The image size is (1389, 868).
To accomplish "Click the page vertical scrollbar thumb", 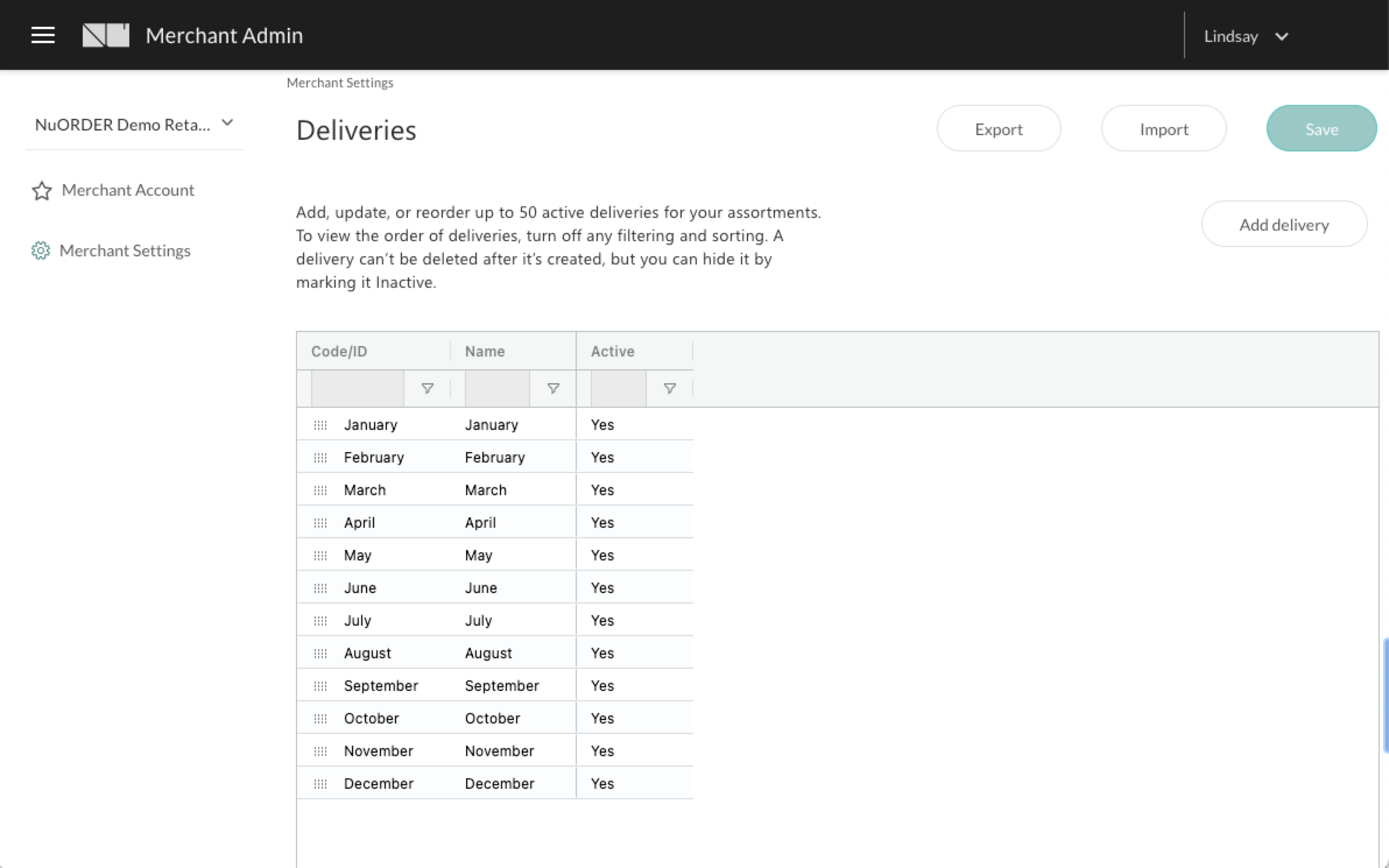I will (1386, 696).
